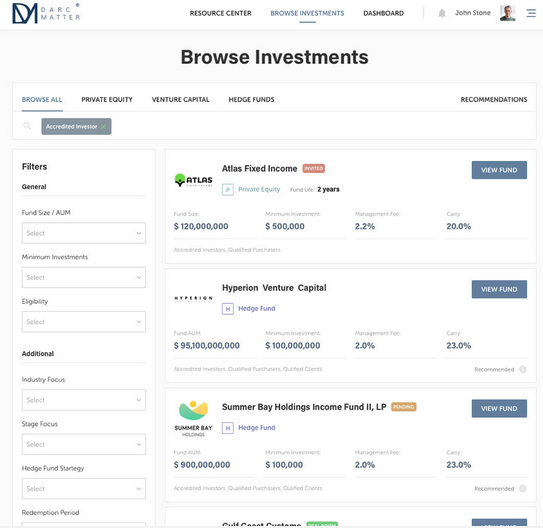The height and width of the screenshot is (528, 543).
Task: Open the Fund Size / AUM dropdown
Action: point(84,233)
